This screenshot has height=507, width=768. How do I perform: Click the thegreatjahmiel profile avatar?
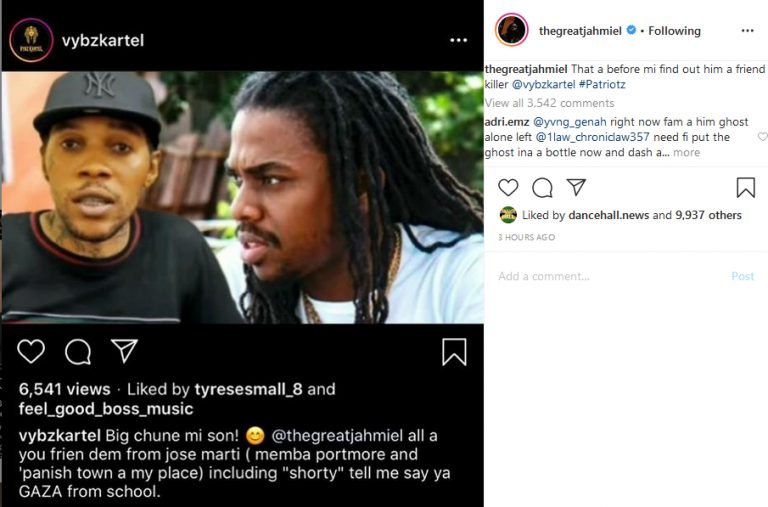pos(511,30)
